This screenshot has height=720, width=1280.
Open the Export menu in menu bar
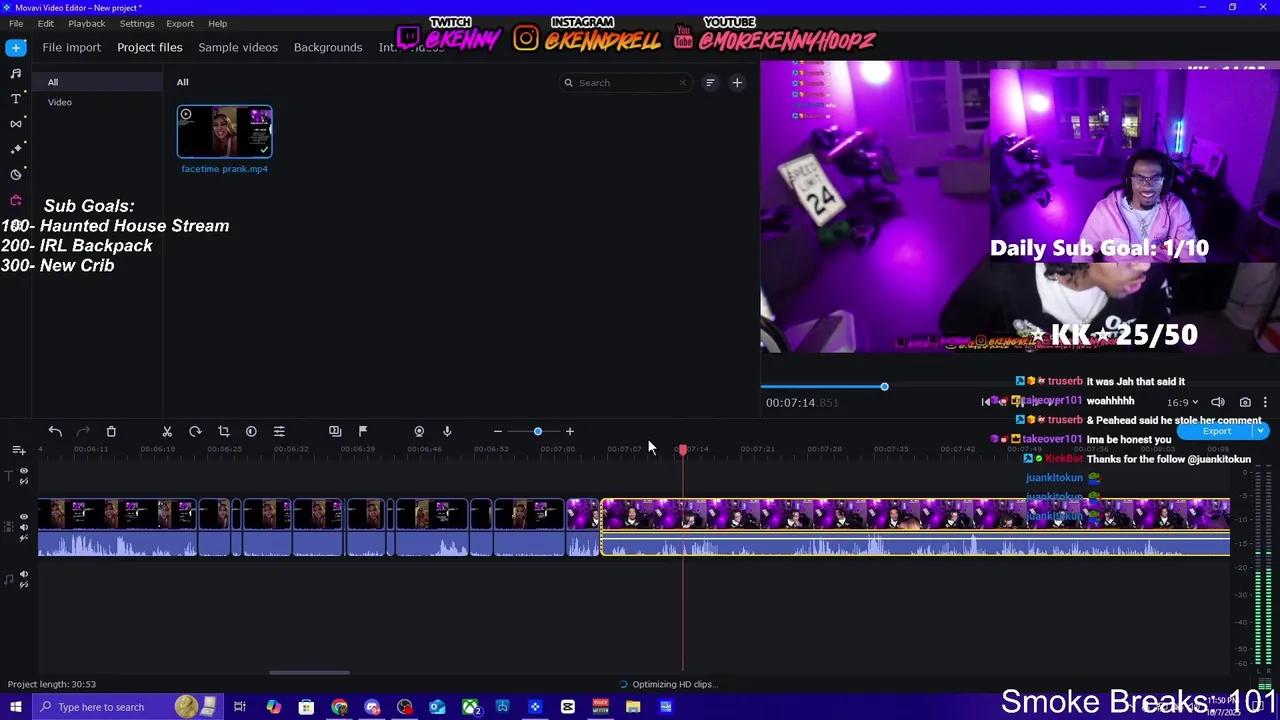click(180, 23)
